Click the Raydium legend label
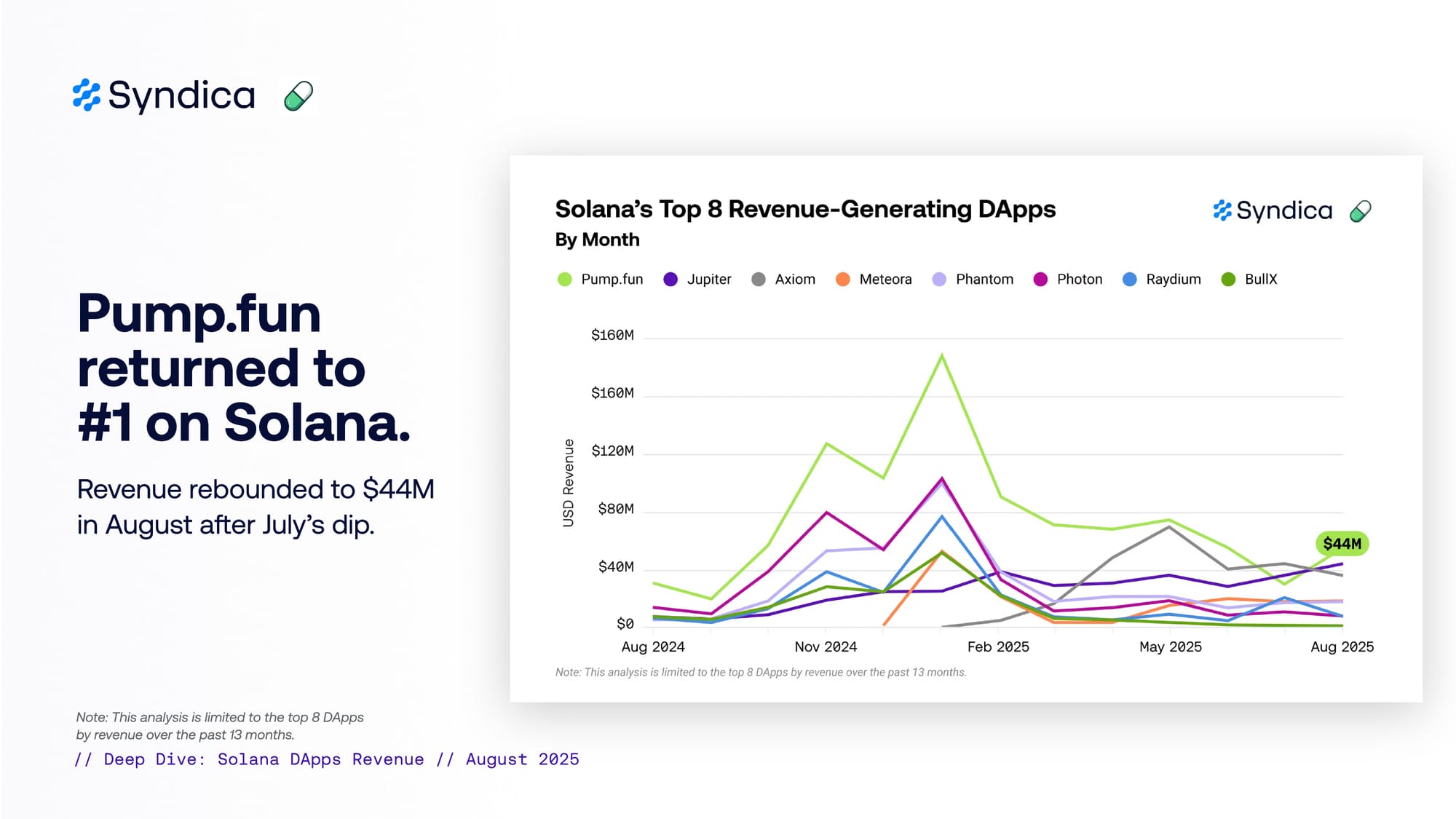Viewport: 1456px width, 819px height. tap(1173, 280)
